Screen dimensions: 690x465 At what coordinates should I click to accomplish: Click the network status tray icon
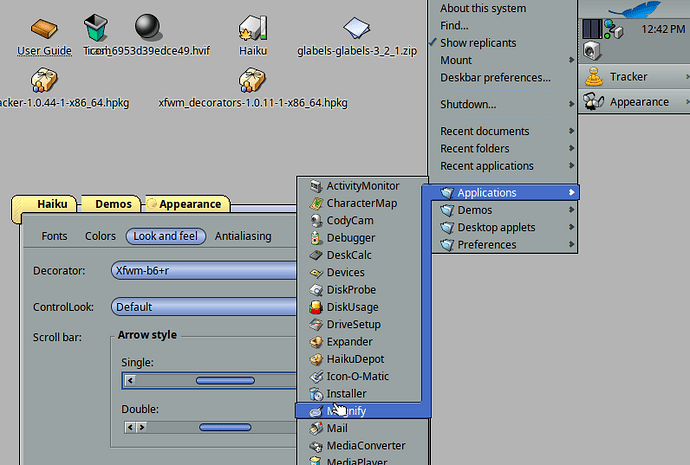pyautogui.click(x=613, y=29)
